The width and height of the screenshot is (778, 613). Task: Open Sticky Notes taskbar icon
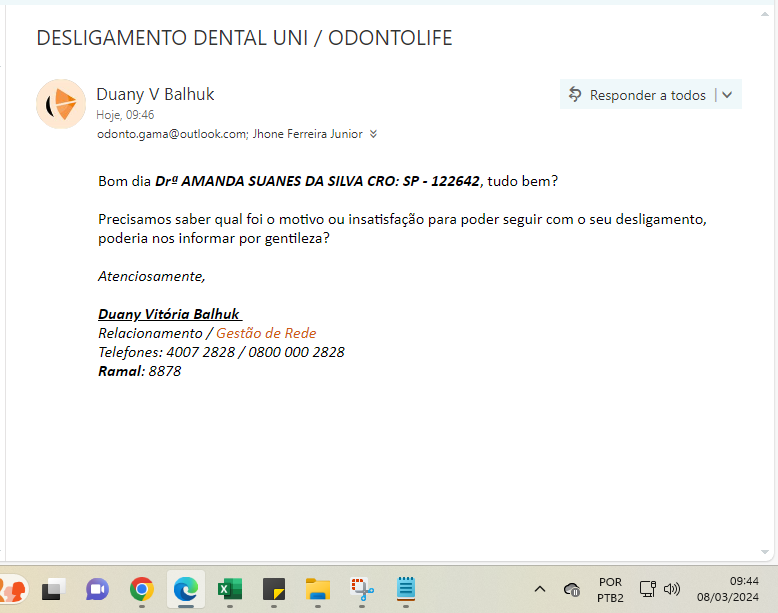click(x=274, y=589)
